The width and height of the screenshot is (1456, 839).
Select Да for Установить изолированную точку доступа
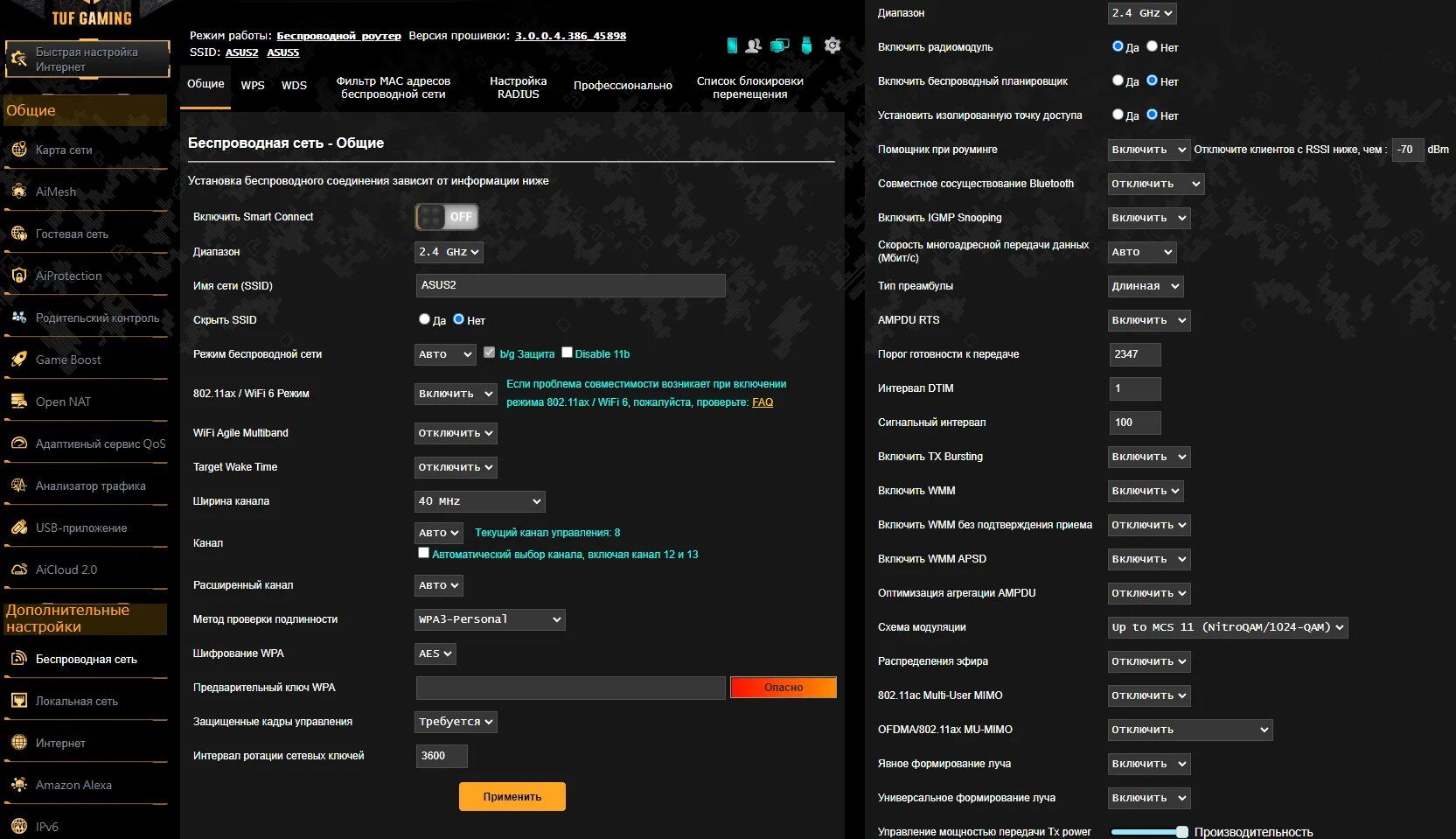tap(1118, 115)
